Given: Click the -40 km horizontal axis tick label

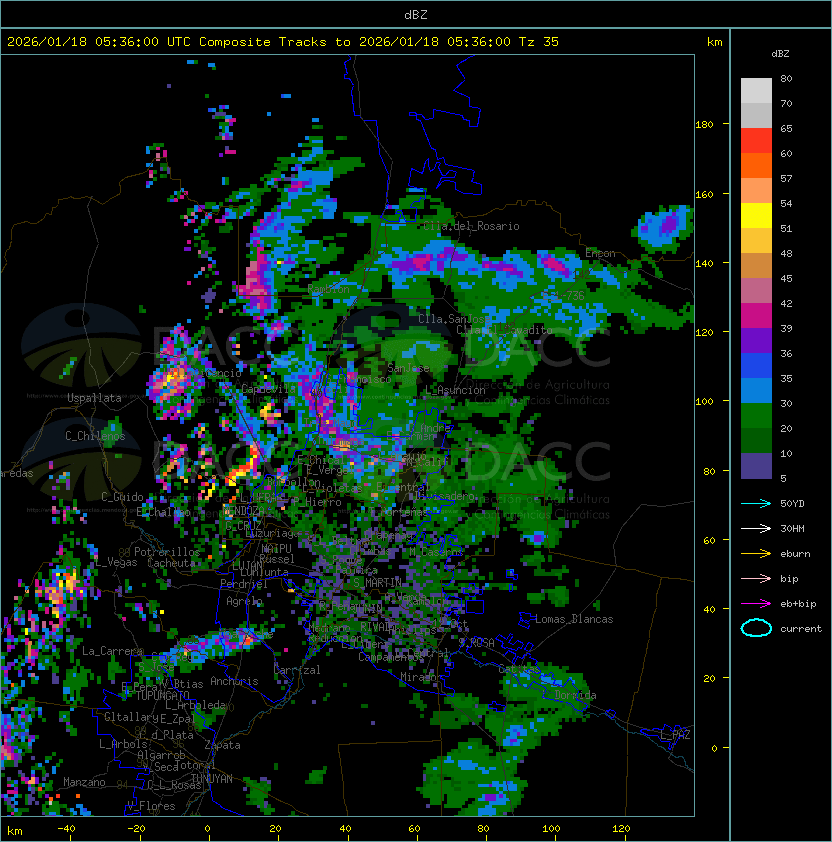Looking at the screenshot, I should pos(66,829).
